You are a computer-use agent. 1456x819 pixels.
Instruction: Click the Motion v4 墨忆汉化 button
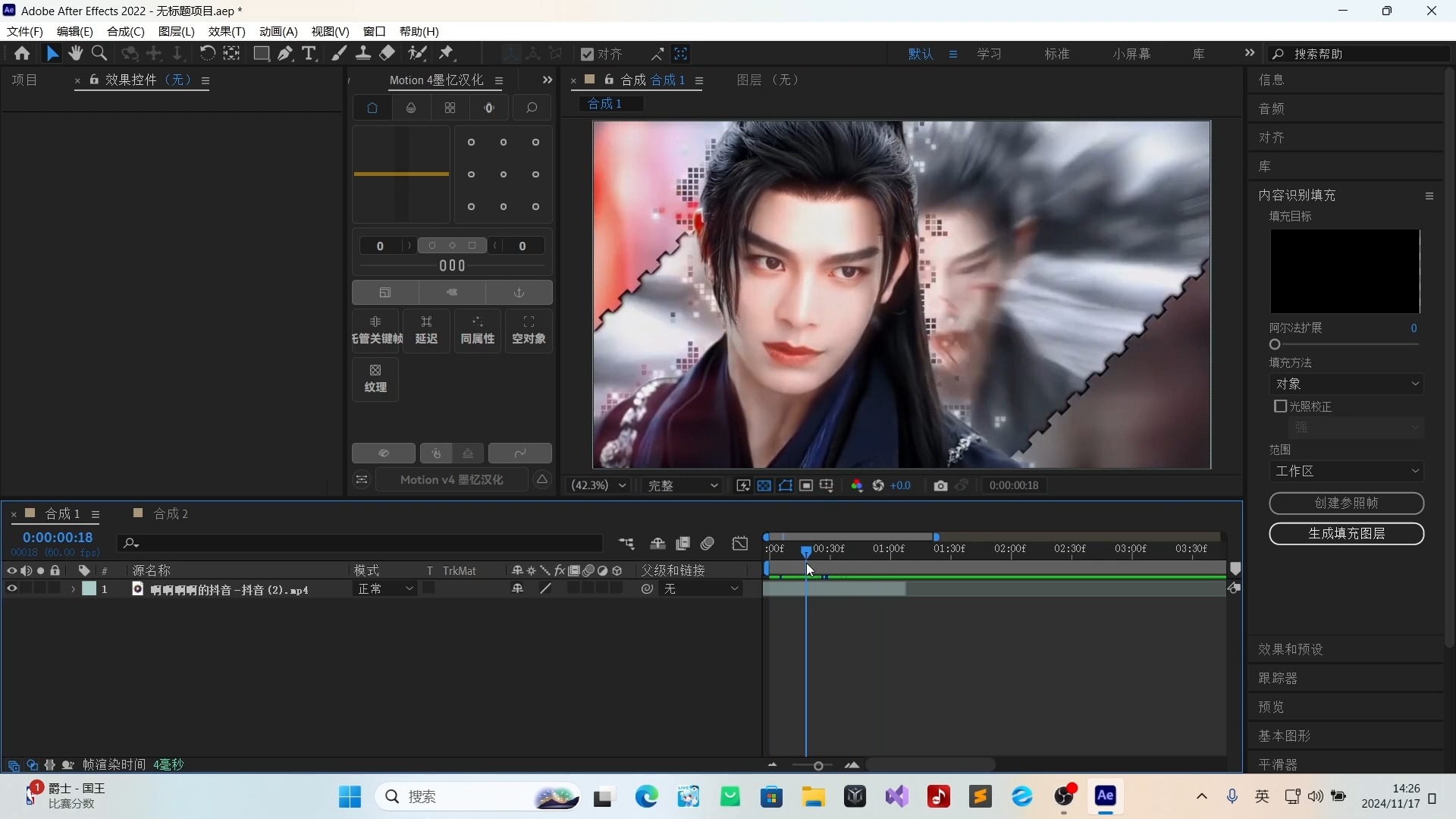(x=451, y=480)
